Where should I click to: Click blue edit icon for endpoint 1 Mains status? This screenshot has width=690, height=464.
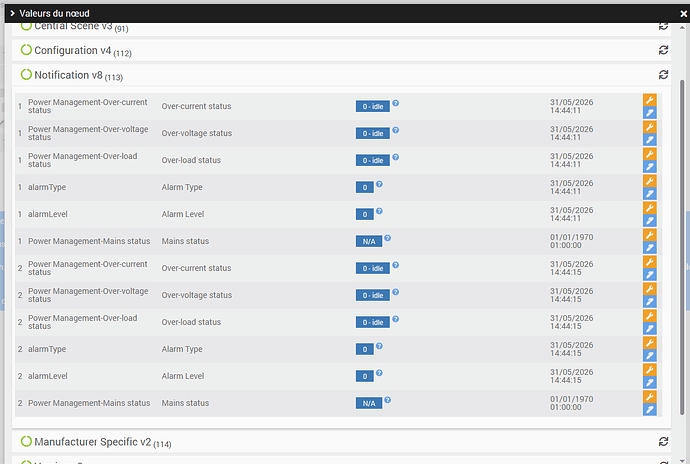coord(650,247)
